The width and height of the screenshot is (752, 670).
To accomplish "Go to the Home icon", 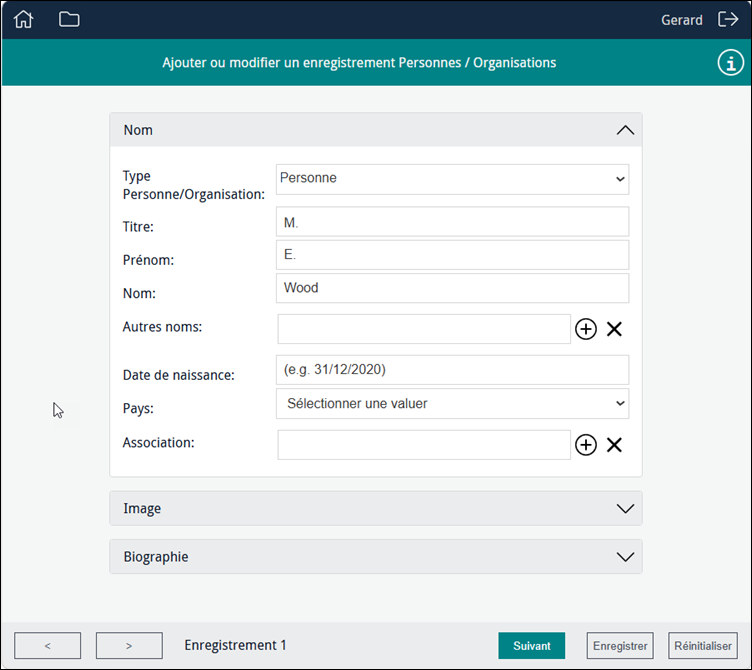I will (23, 20).
